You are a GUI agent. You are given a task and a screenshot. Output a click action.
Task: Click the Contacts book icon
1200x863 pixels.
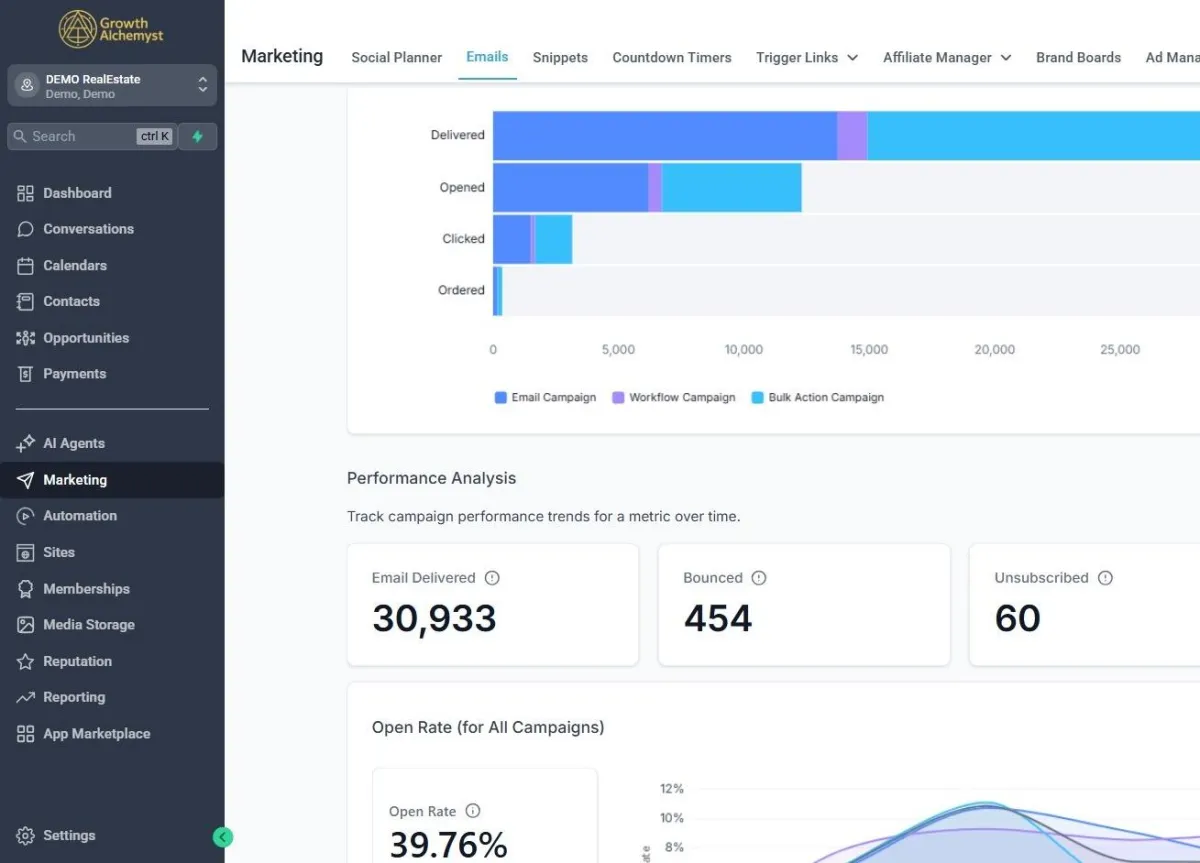point(26,301)
